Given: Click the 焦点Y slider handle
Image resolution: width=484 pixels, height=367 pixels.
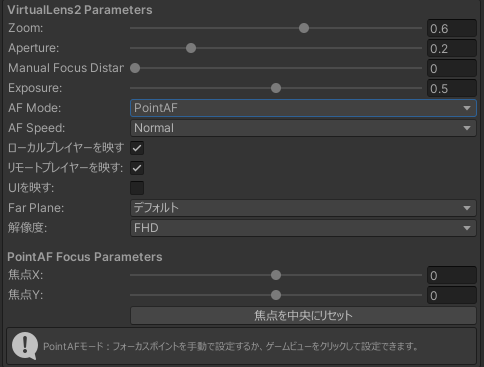Looking at the screenshot, I should pyautogui.click(x=276, y=295).
